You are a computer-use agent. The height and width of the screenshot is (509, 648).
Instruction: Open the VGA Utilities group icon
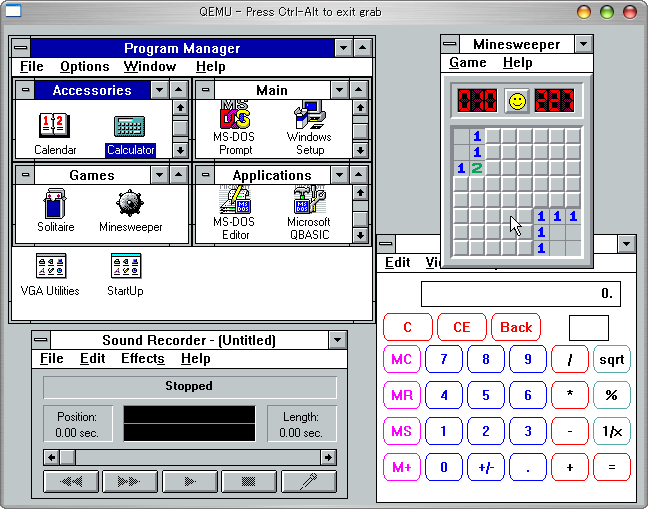pos(50,274)
